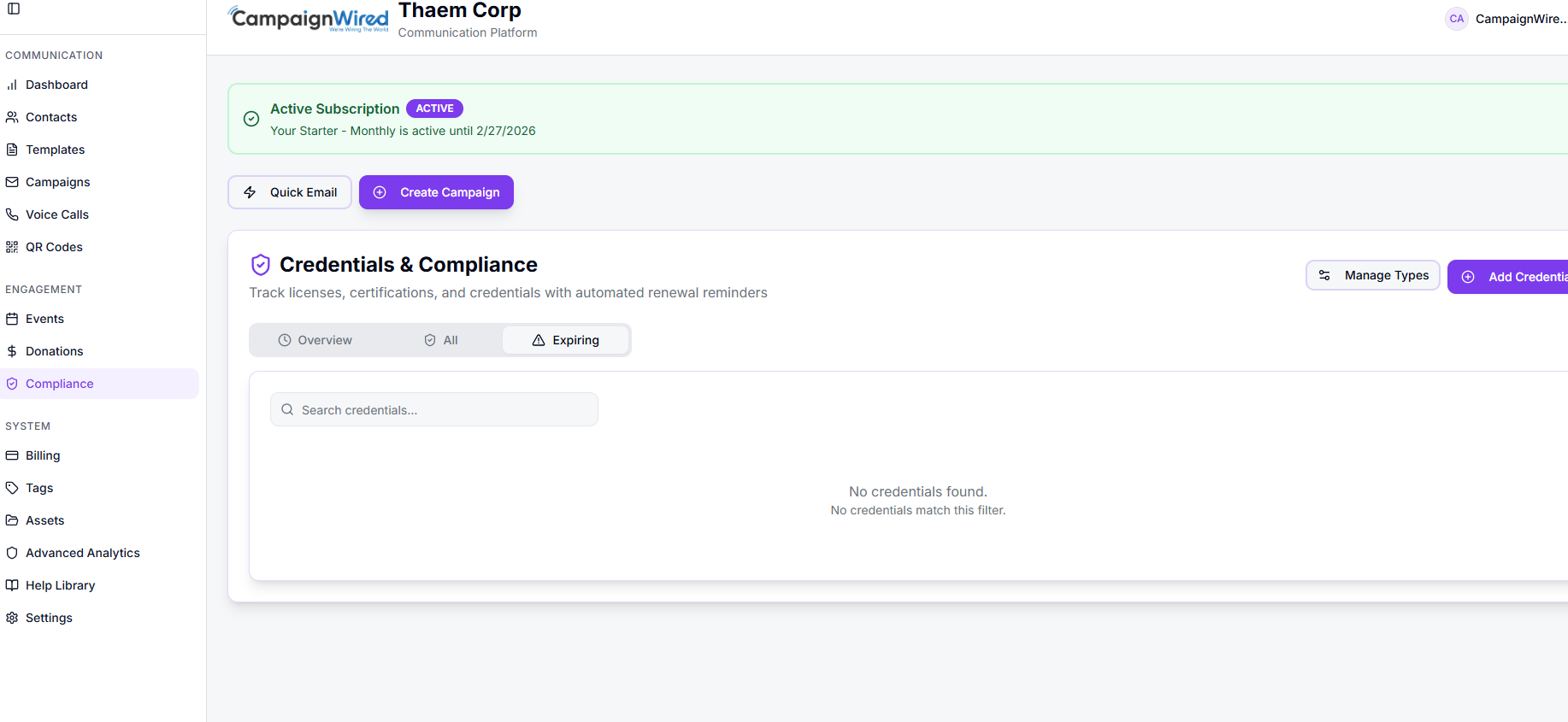This screenshot has height=722, width=1568.
Task: Click the ACTIVE subscription badge
Action: [x=434, y=109]
